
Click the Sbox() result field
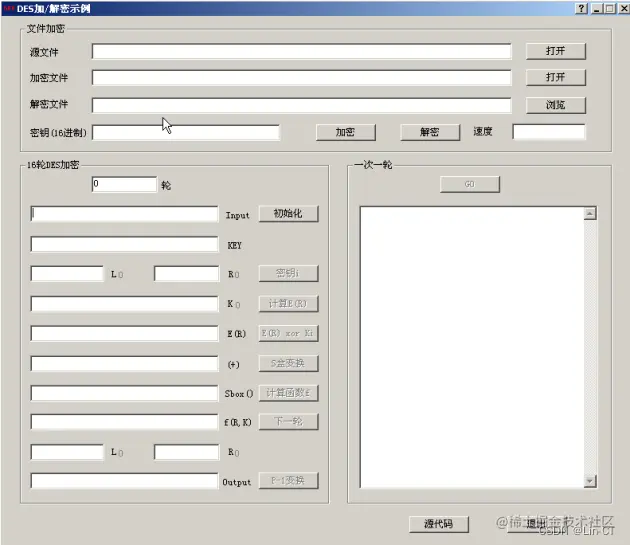coord(124,393)
